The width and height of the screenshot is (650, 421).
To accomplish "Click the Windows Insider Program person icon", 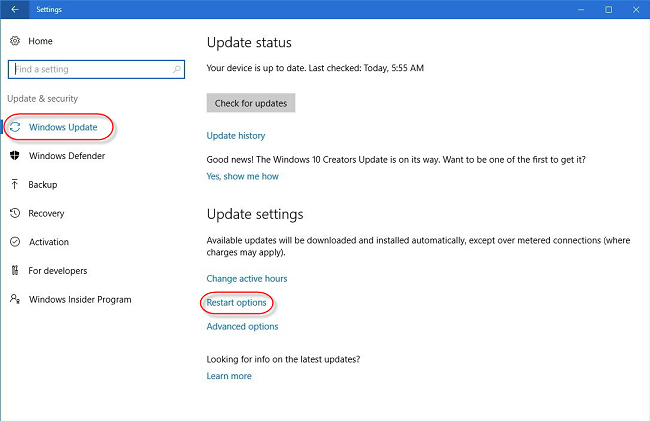I will point(15,299).
